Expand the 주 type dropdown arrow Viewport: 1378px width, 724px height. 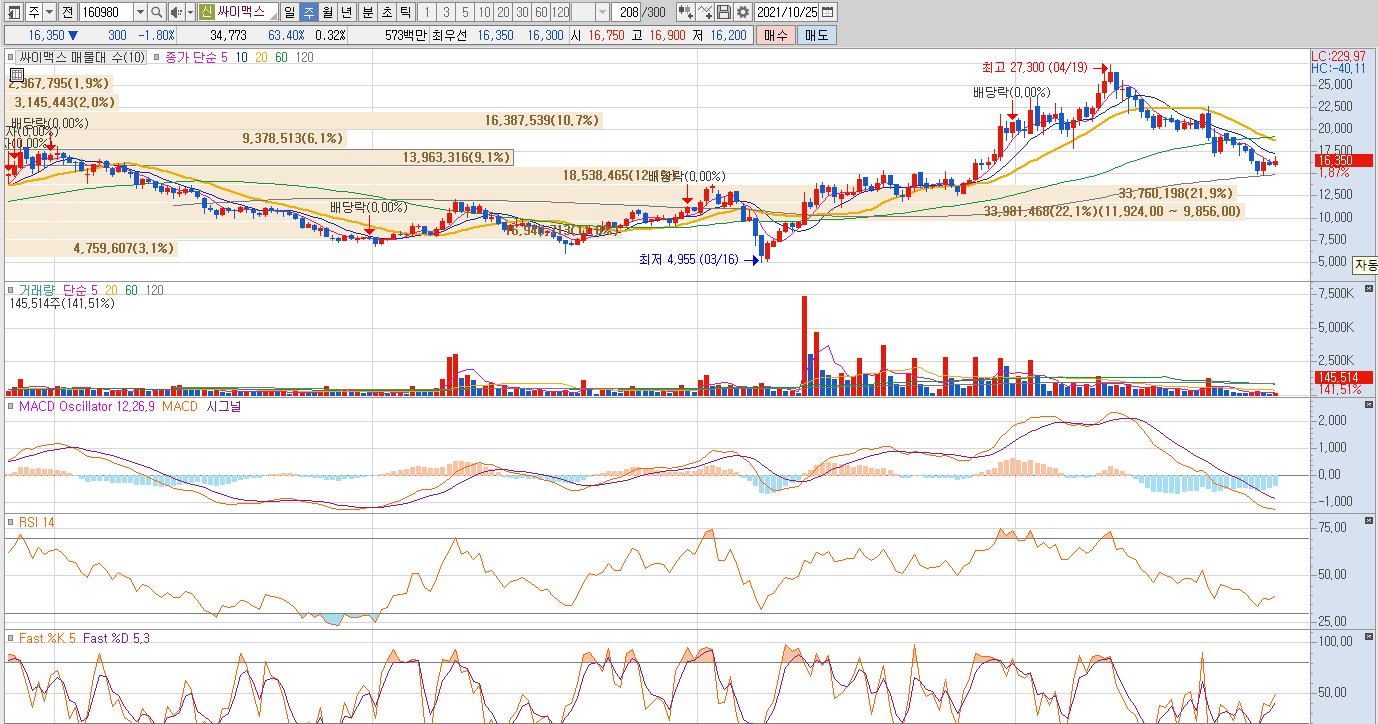tap(48, 12)
